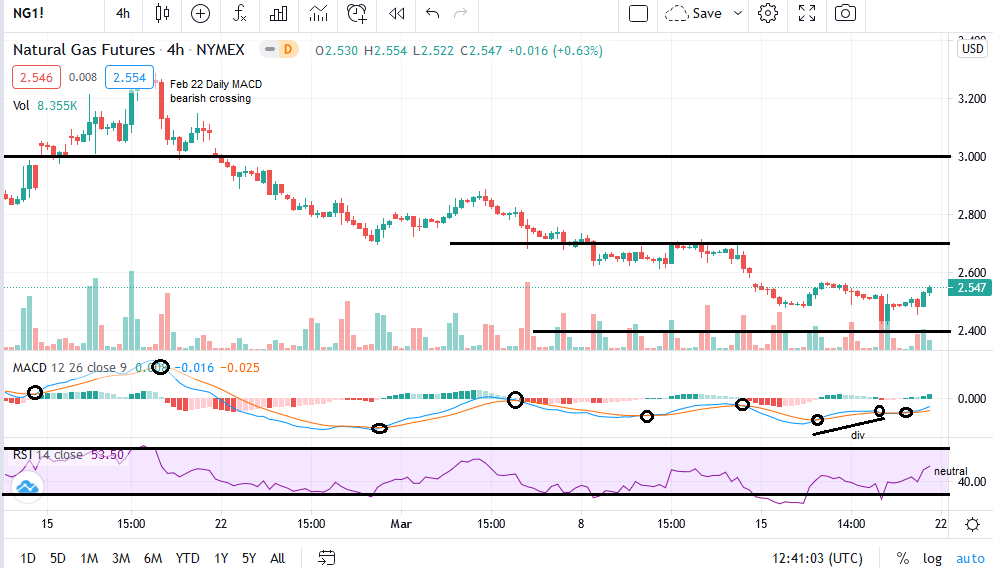Click the 3.000 price axis label

click(972, 156)
